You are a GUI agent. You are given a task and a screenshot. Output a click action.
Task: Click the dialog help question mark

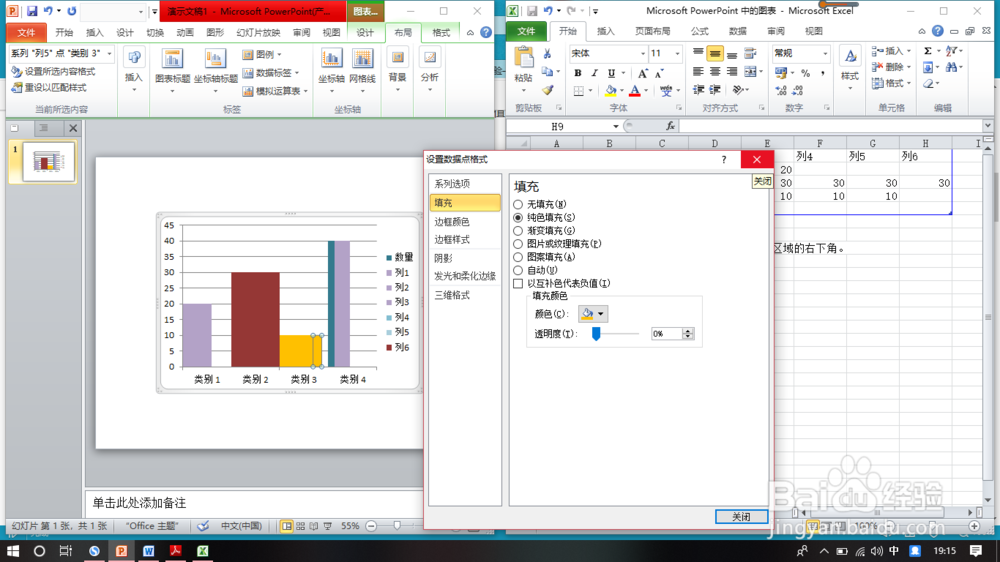[x=724, y=159]
